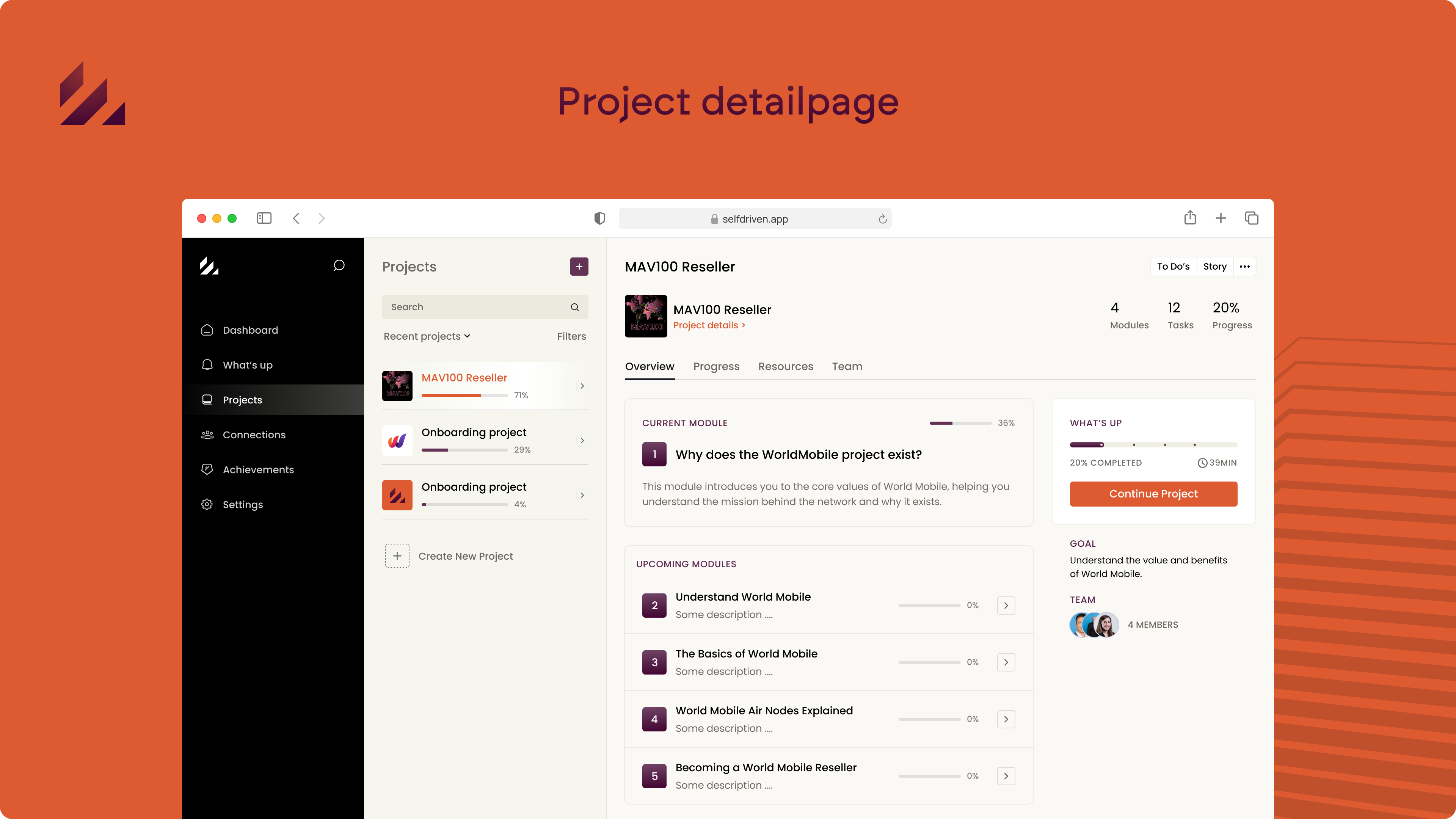Click the module number 1 badge

(654, 455)
